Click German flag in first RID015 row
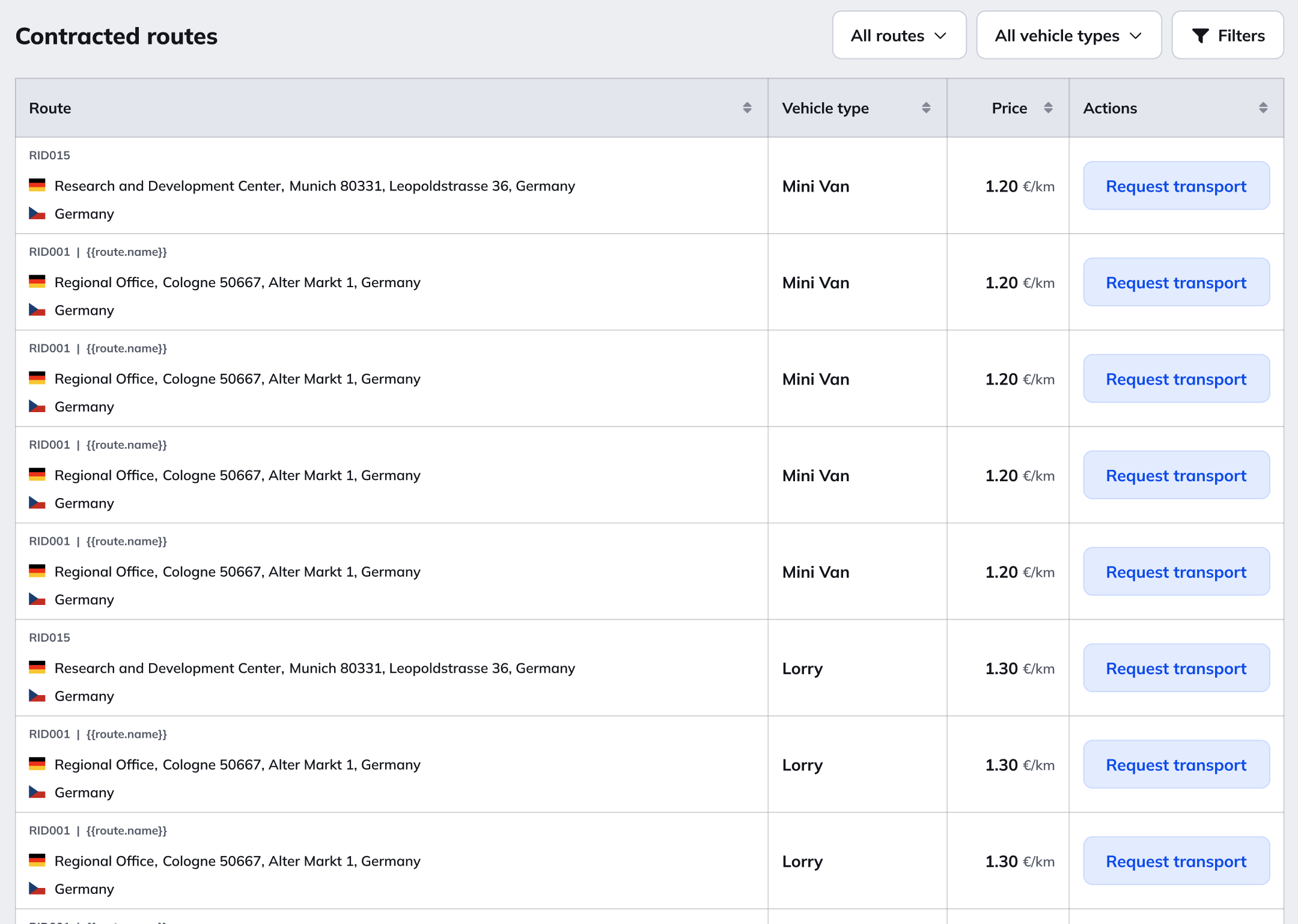This screenshot has width=1298, height=924. pos(37,186)
